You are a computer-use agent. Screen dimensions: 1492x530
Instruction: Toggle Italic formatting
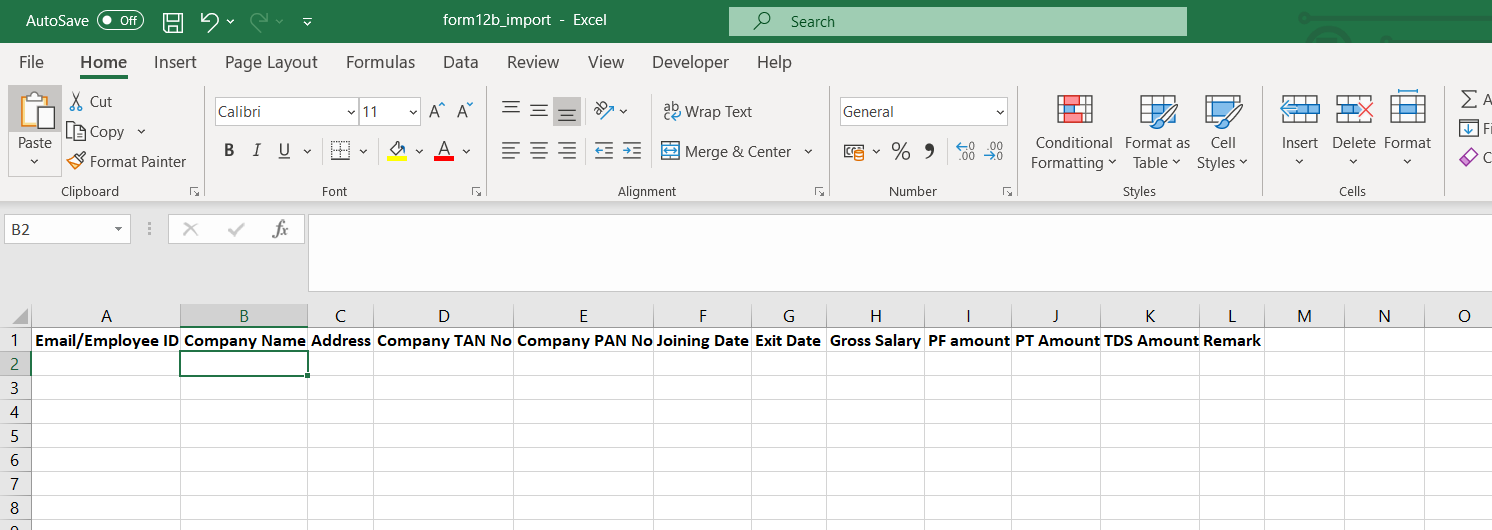tap(256, 151)
